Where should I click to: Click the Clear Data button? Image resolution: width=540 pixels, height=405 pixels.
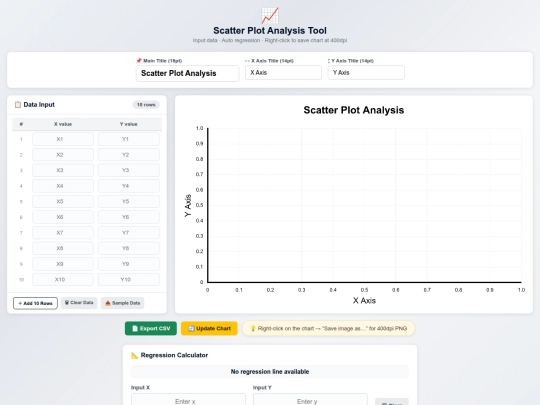click(x=79, y=303)
